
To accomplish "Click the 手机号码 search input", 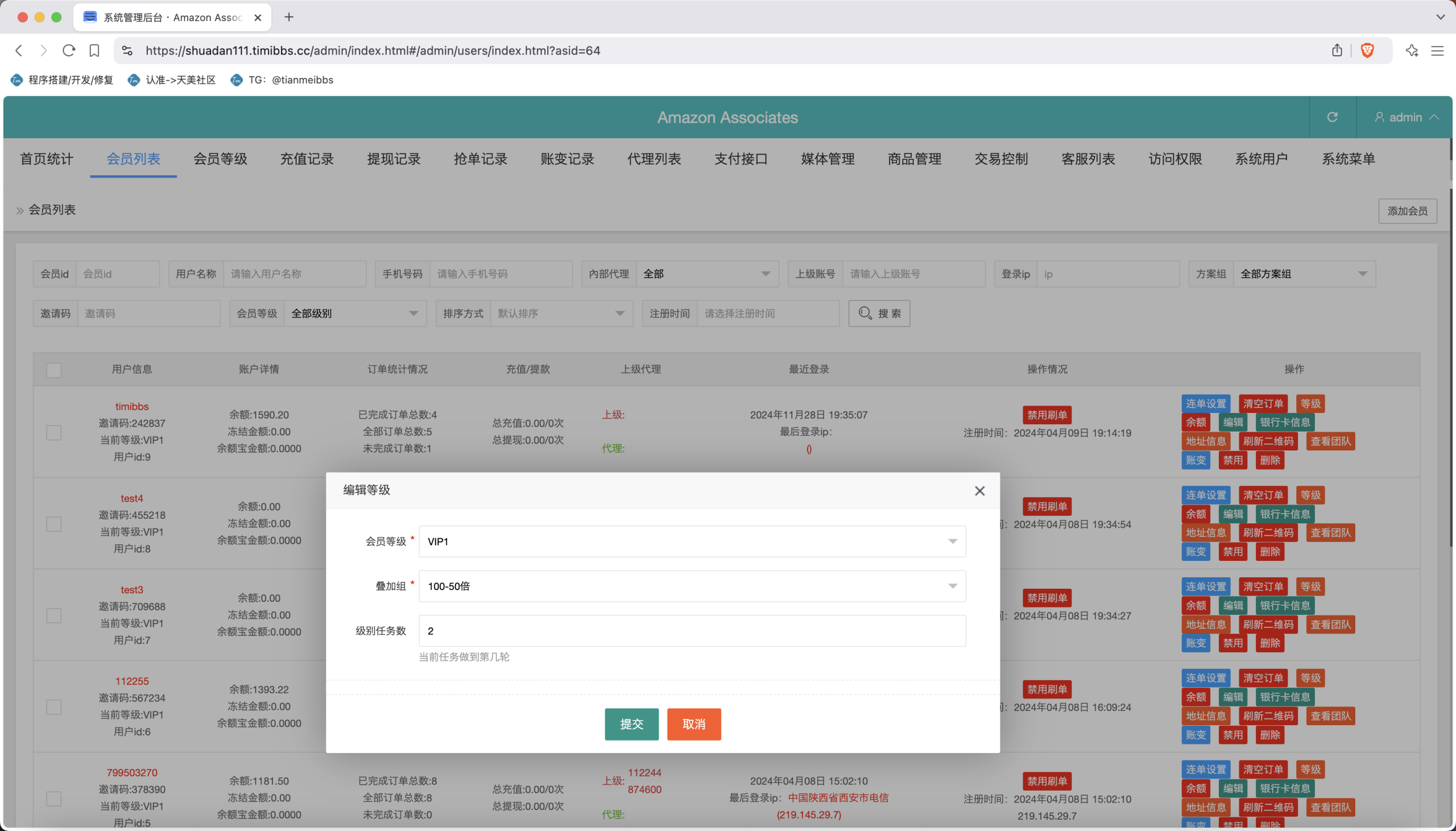I will [x=501, y=274].
